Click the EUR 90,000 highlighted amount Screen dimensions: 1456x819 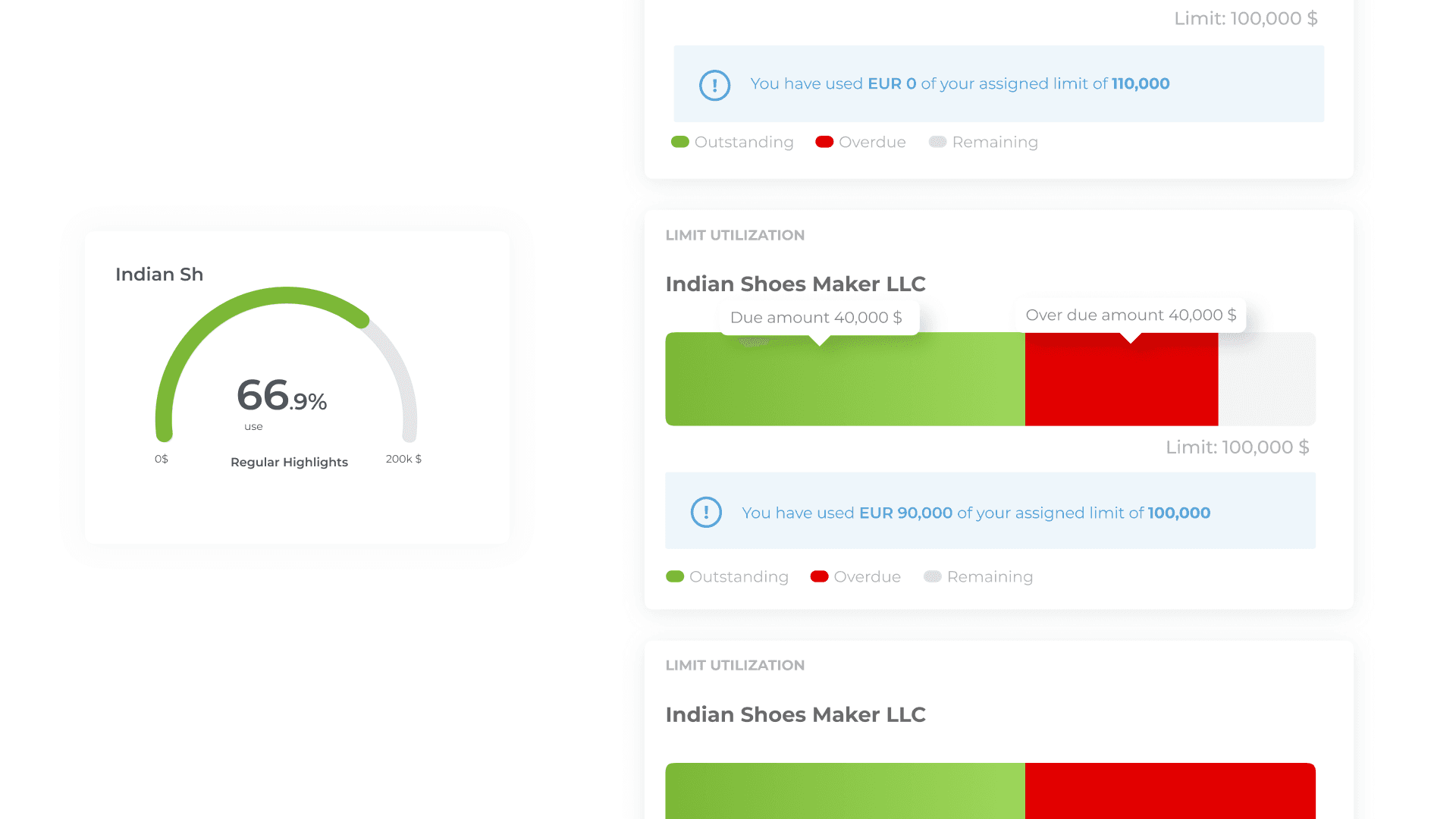[905, 513]
